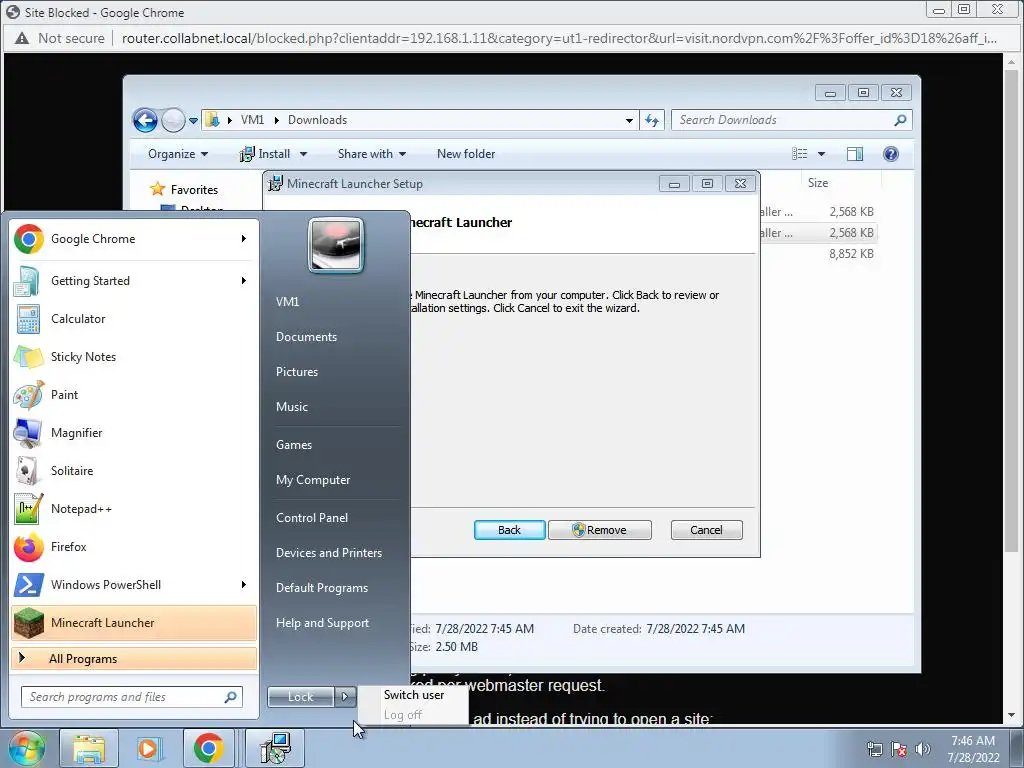Show All Programs list
This screenshot has height=768, width=1024.
[134, 658]
